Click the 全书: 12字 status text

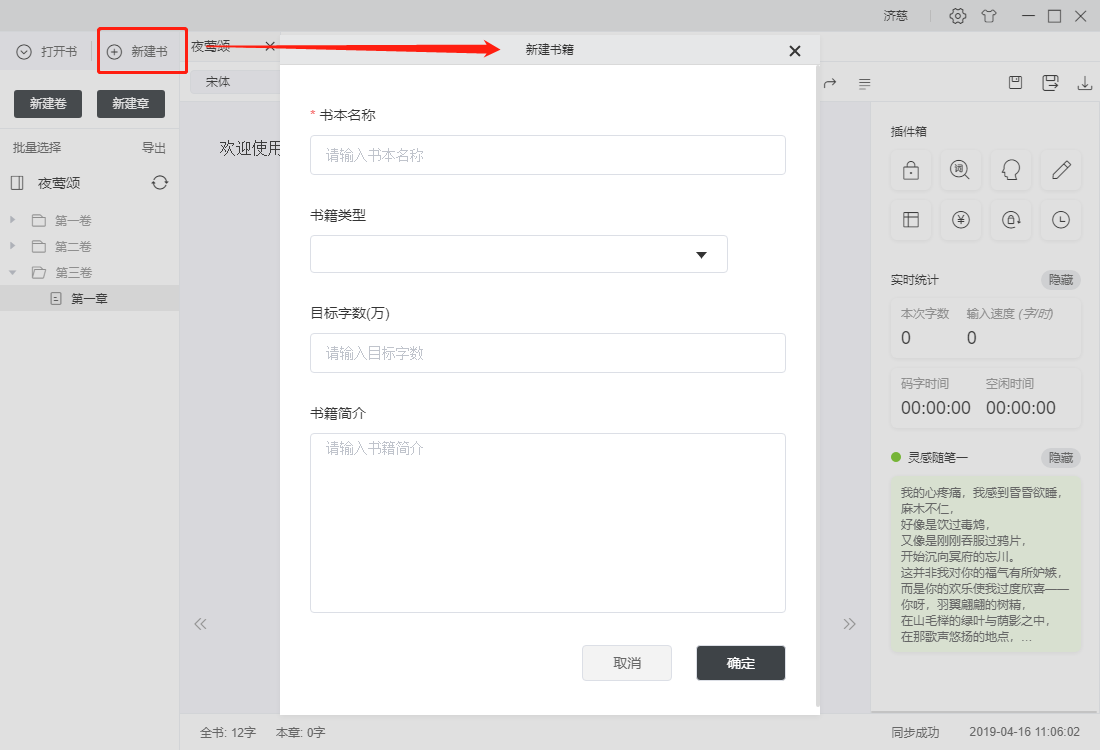(x=228, y=732)
